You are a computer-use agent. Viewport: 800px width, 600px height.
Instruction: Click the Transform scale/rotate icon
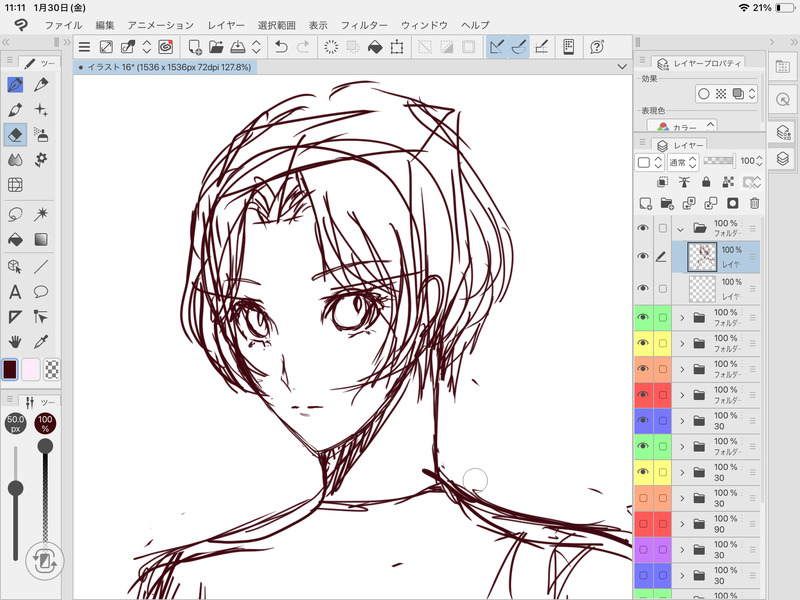[x=397, y=47]
